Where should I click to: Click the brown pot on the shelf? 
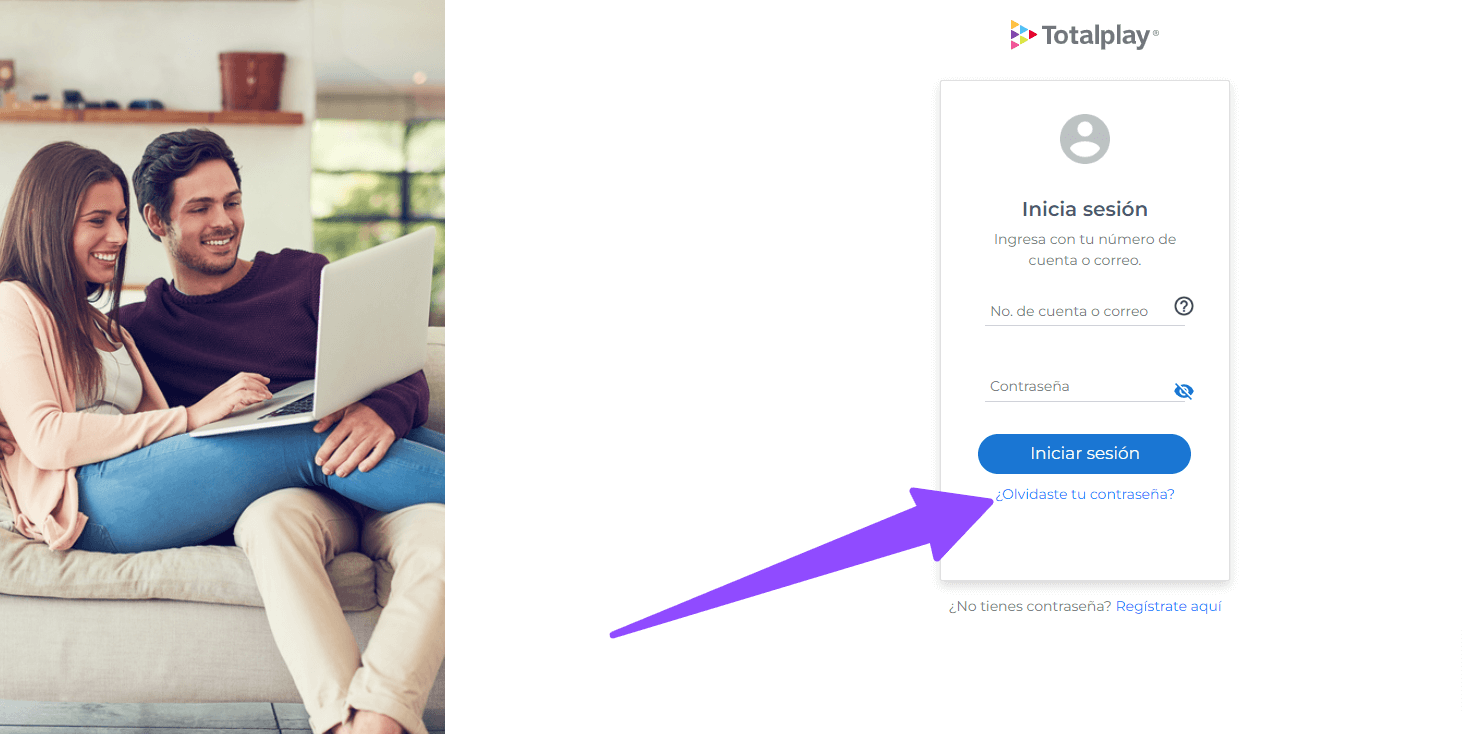coord(252,82)
